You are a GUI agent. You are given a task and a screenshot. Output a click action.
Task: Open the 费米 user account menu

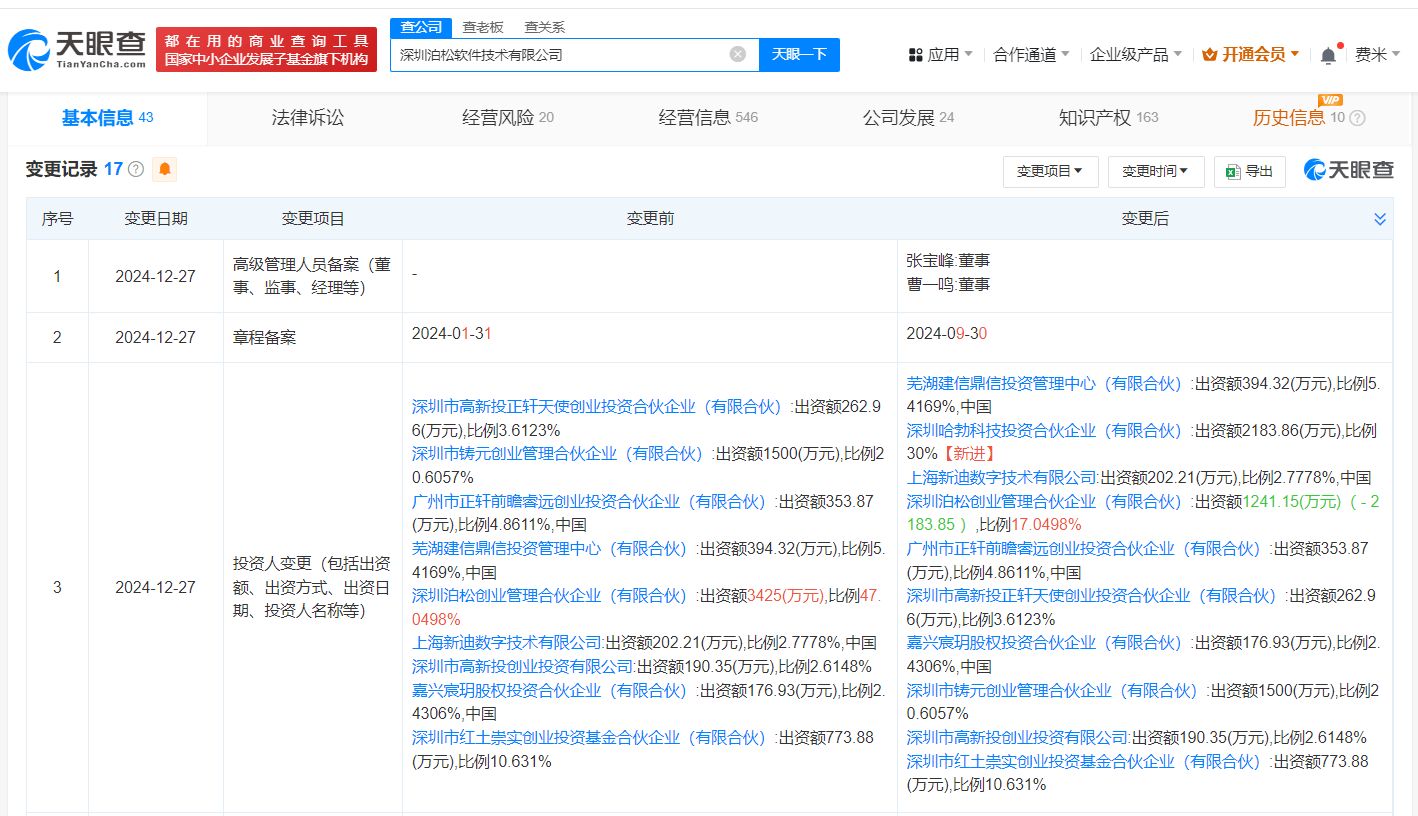pyautogui.click(x=1378, y=55)
